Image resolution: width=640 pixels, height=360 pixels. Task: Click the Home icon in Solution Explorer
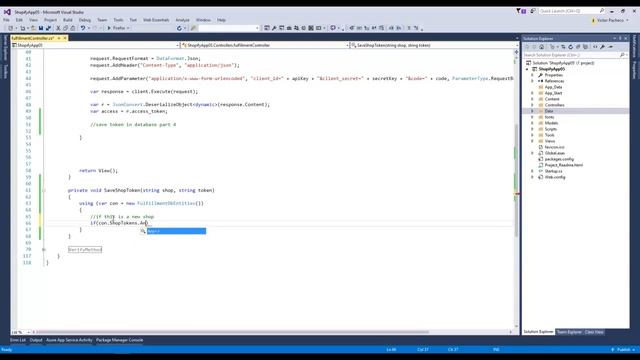coord(541,47)
